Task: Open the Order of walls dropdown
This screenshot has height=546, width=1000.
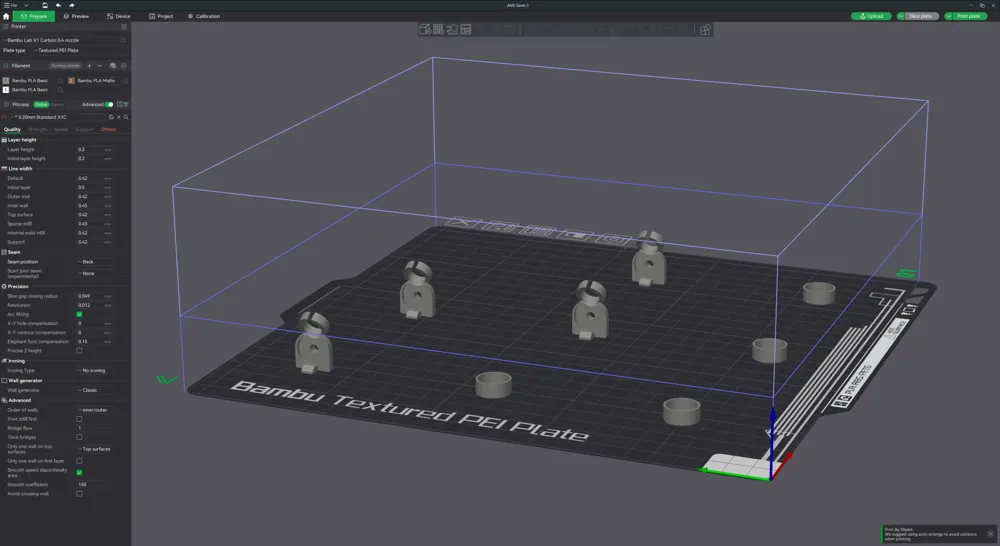Action: 95,410
